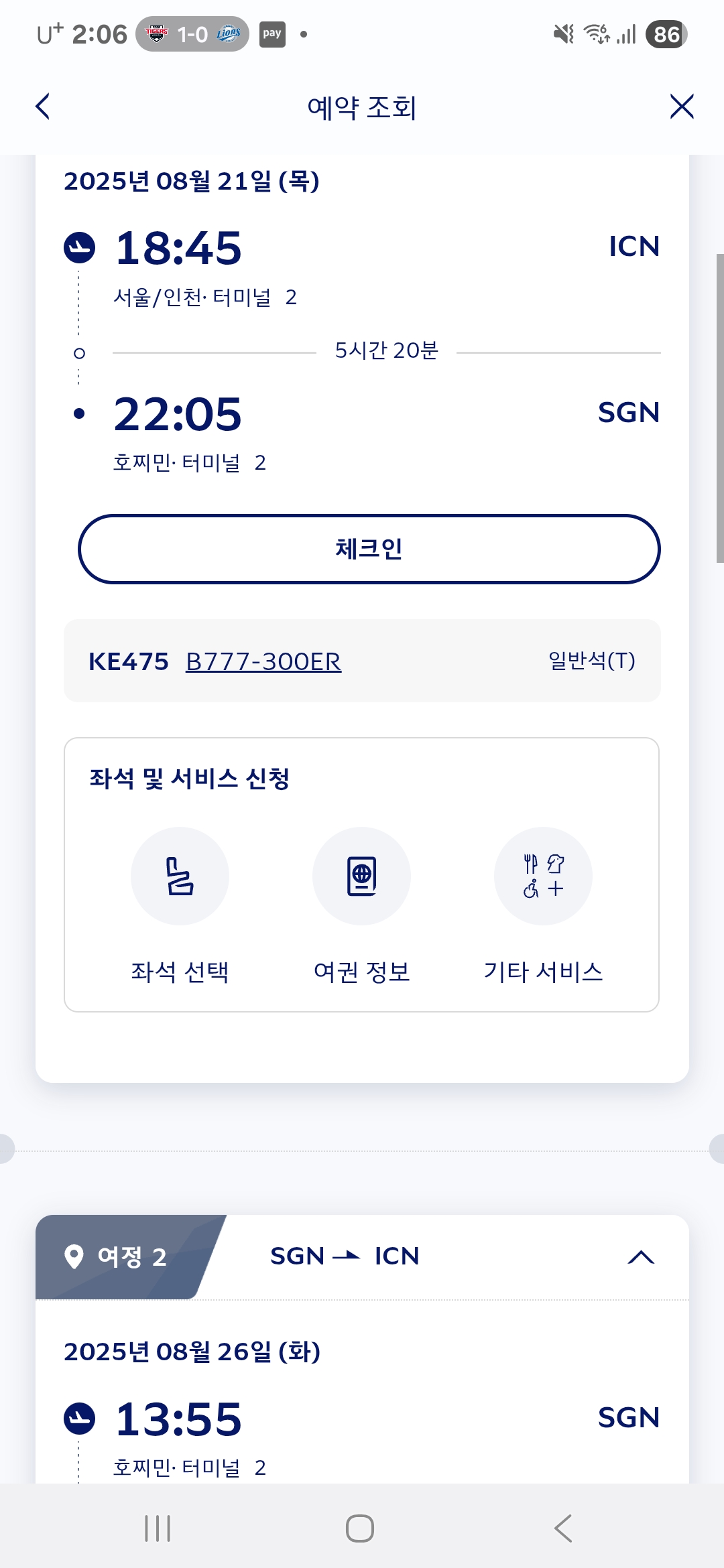The width and height of the screenshot is (724, 1568).
Task: Open B777-300ER aircraft info link
Action: pyautogui.click(x=263, y=661)
